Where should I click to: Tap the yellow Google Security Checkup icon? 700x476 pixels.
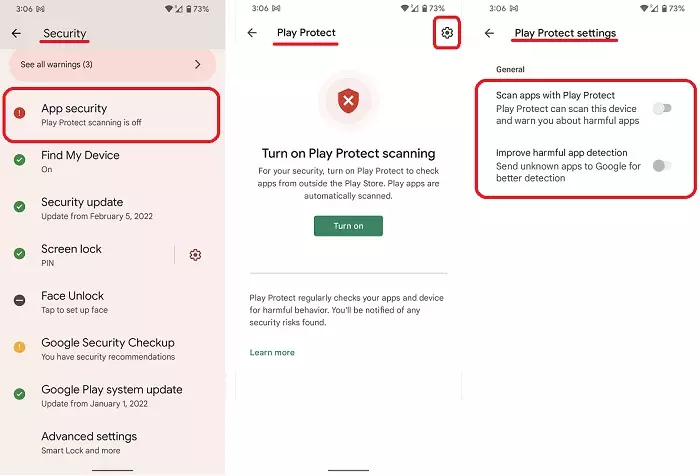[19, 347]
